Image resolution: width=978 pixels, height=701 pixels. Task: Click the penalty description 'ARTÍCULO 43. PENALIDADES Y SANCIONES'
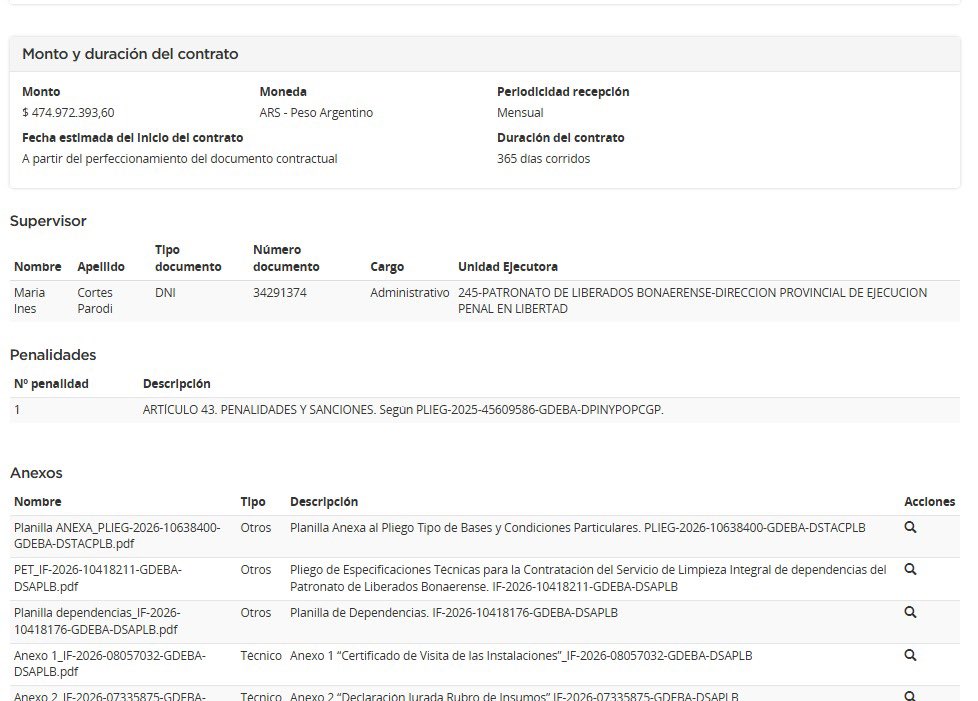tap(403, 410)
